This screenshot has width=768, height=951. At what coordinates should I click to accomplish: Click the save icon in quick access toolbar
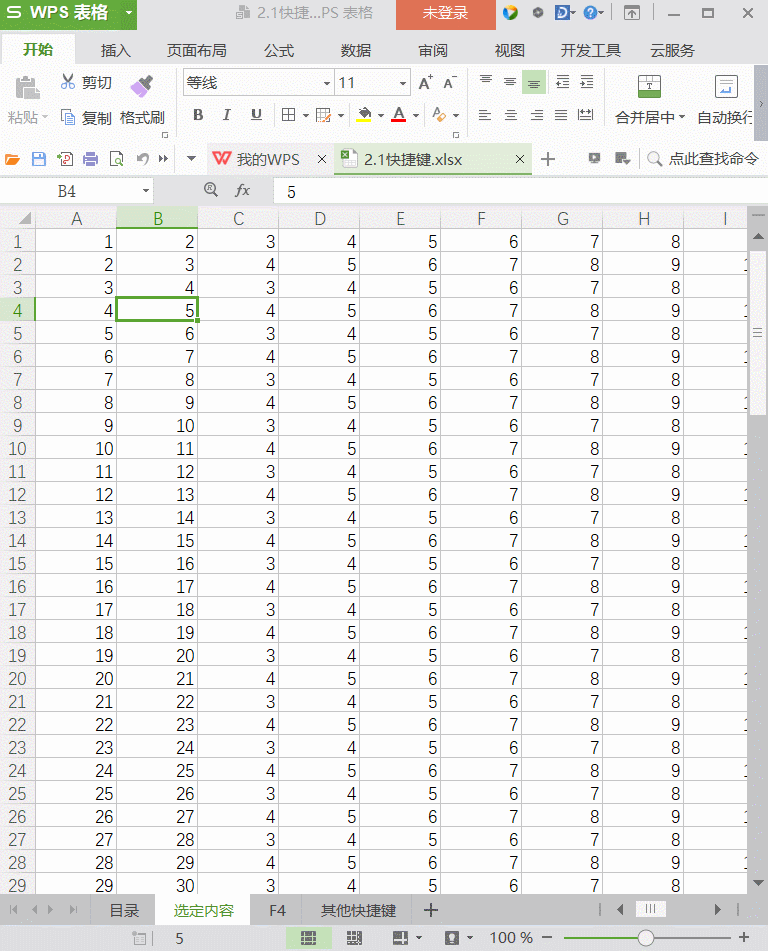[39, 159]
